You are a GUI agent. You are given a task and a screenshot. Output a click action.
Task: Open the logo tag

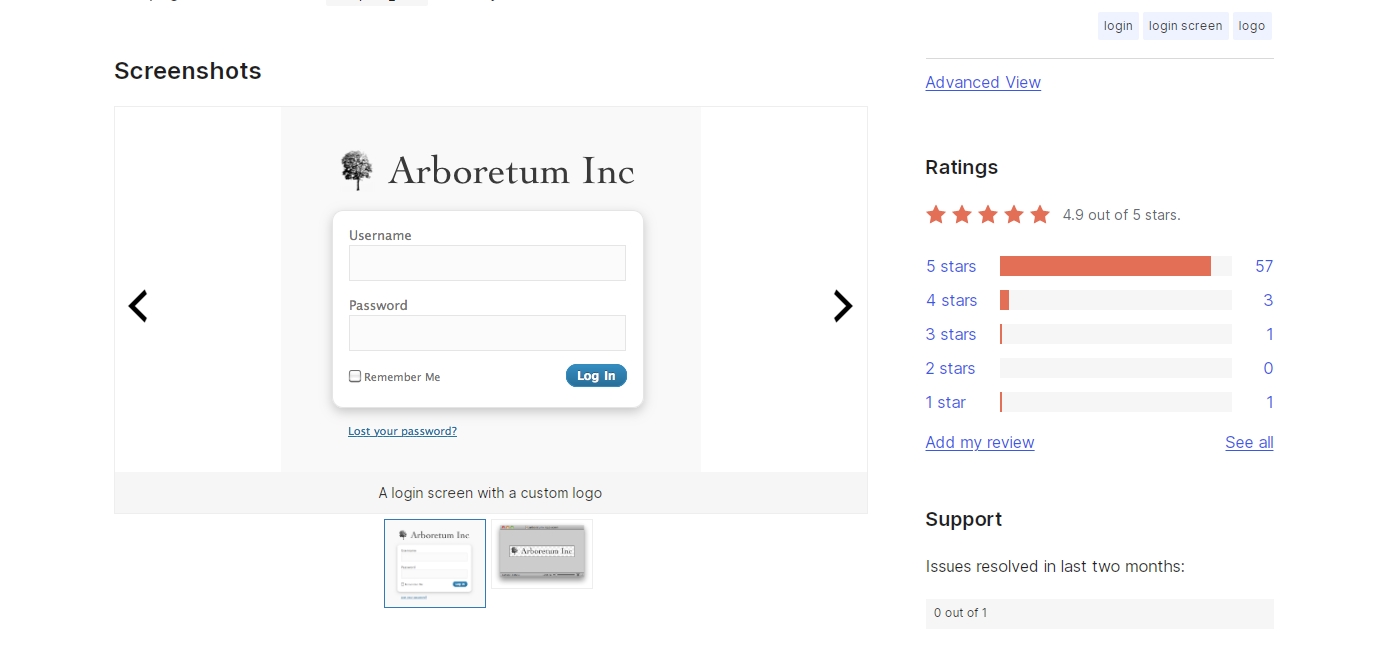1252,26
